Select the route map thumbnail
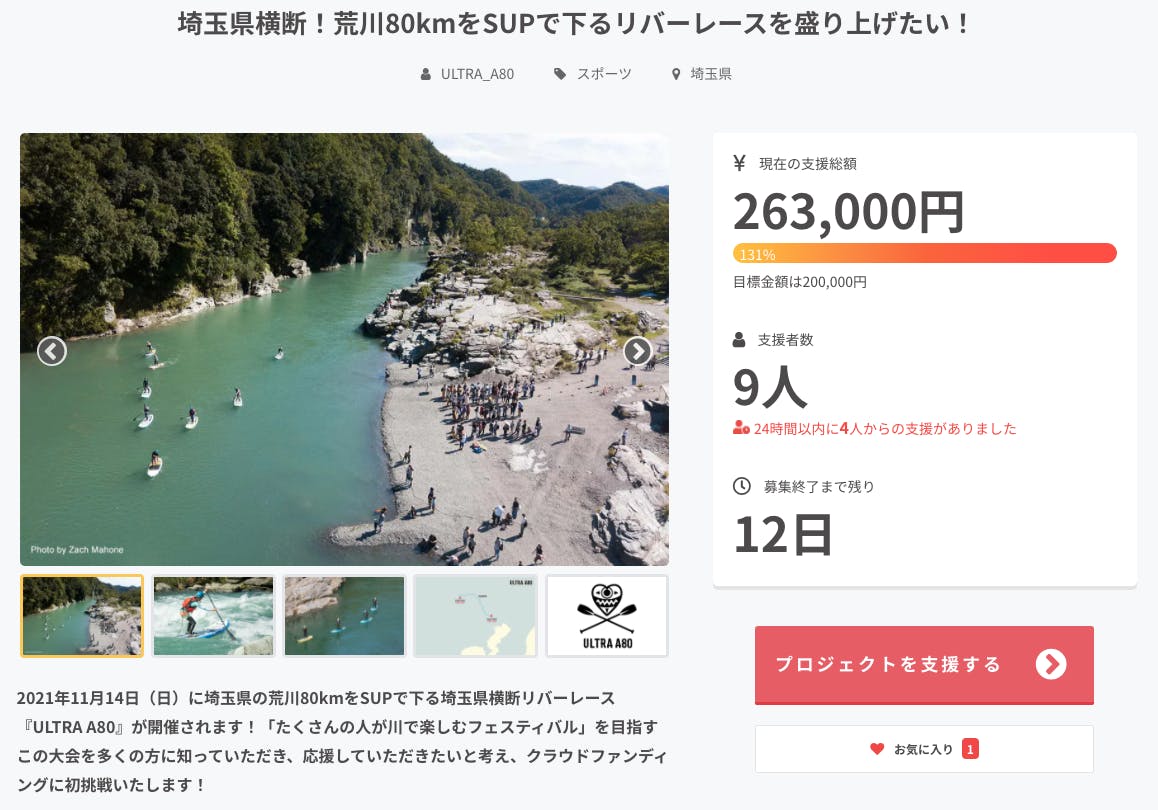Image resolution: width=1158 pixels, height=810 pixels. 475,616
